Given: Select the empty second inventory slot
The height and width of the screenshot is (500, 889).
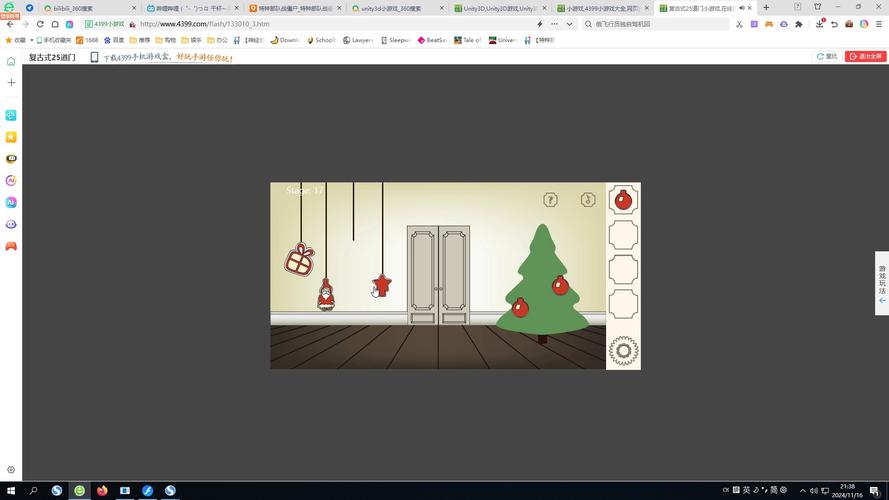Looking at the screenshot, I should (623, 235).
